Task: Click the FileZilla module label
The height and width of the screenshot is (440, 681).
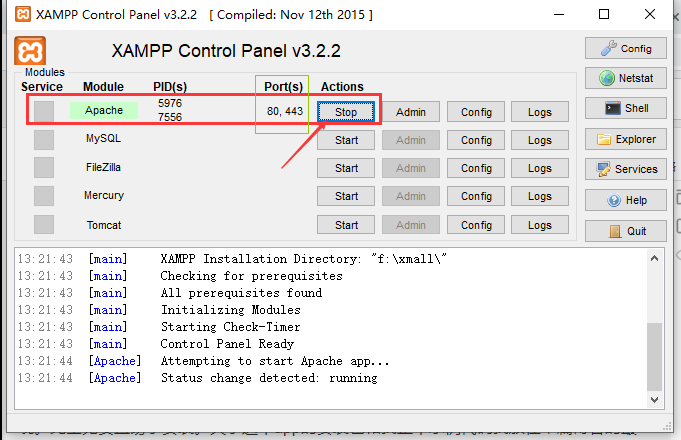Action: 103,167
